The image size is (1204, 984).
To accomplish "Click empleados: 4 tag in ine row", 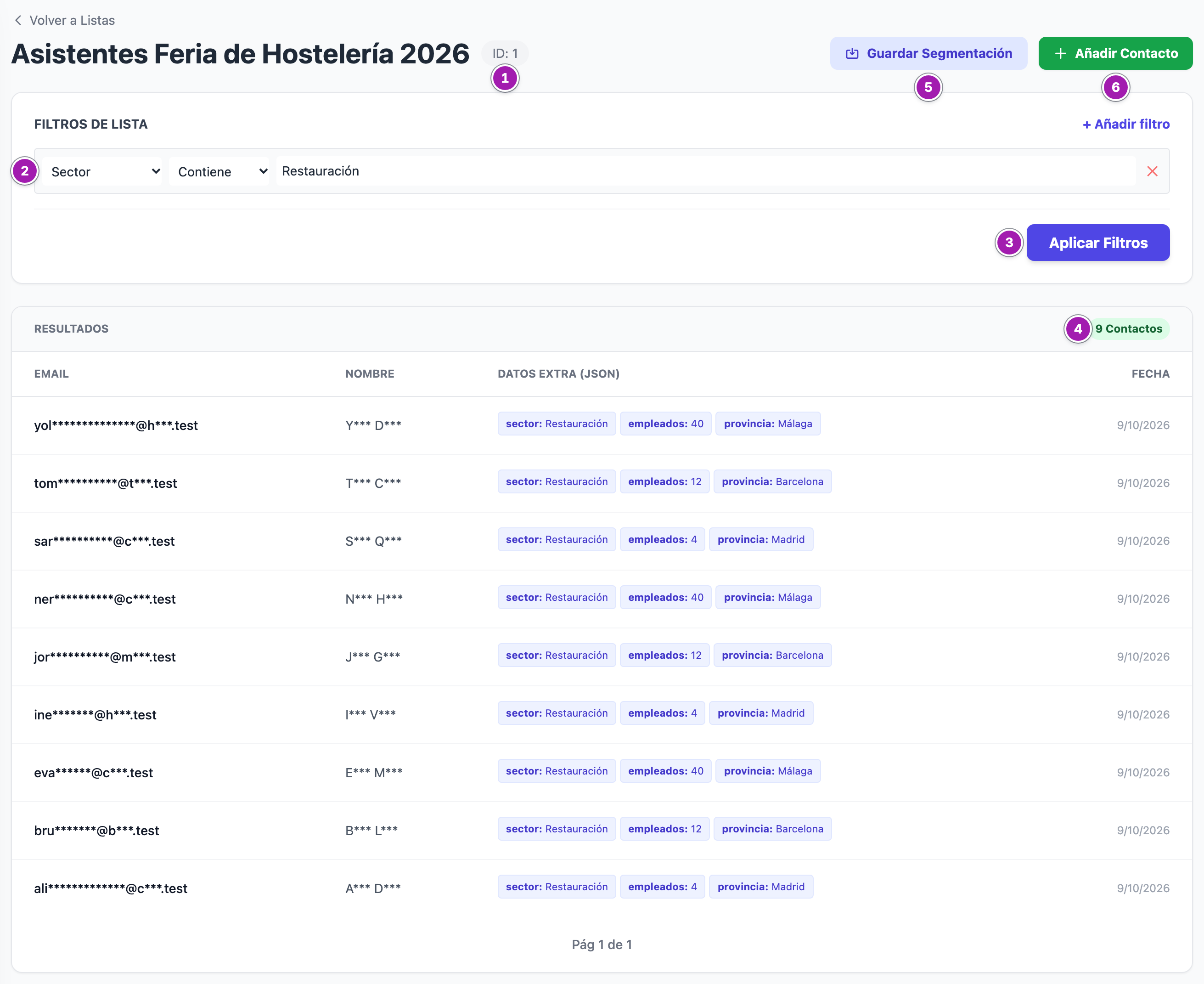I will pyautogui.click(x=662, y=713).
